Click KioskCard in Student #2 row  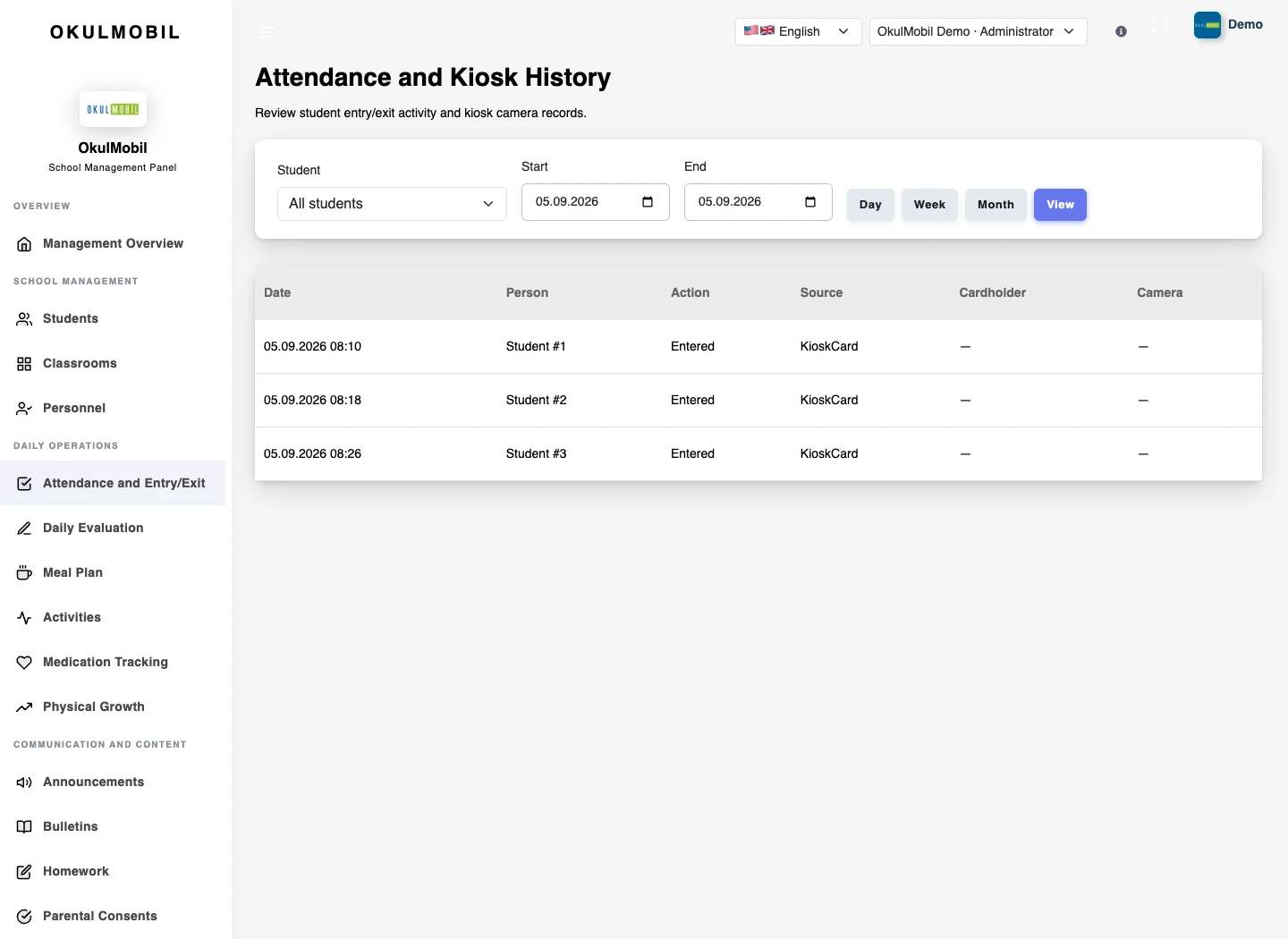click(x=829, y=400)
